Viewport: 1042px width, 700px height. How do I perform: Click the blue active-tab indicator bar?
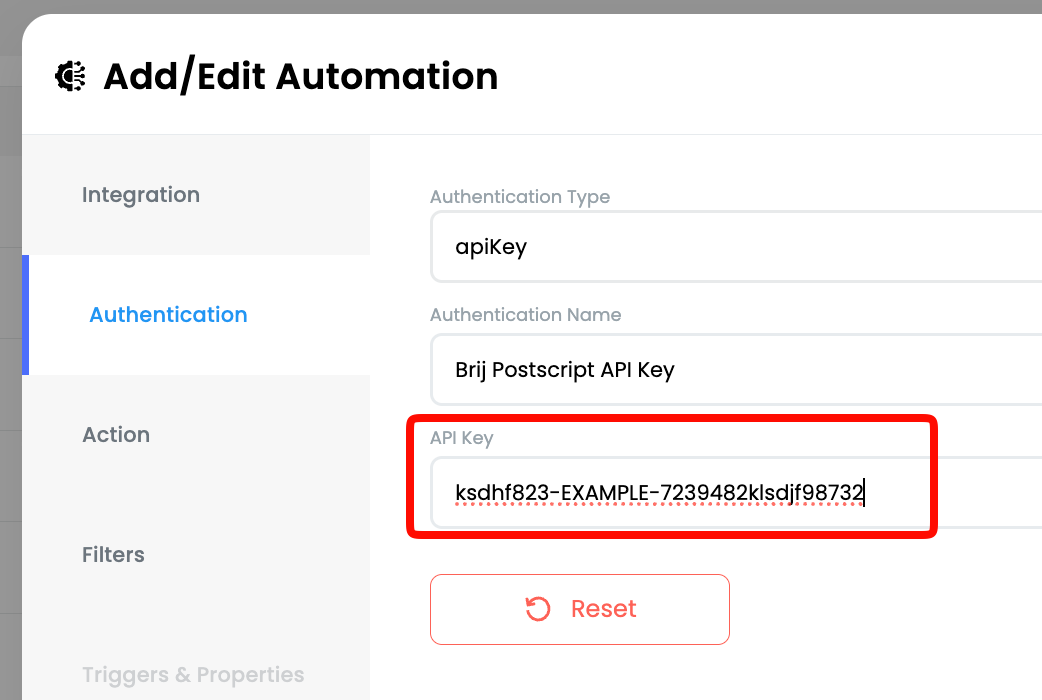tap(25, 315)
